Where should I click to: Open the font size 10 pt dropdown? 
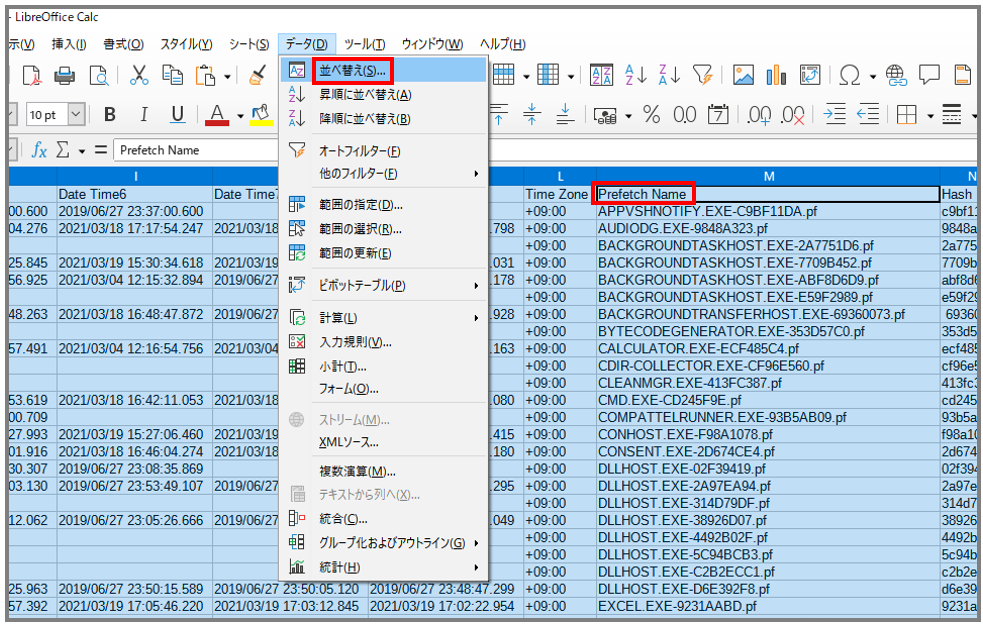tap(76, 115)
